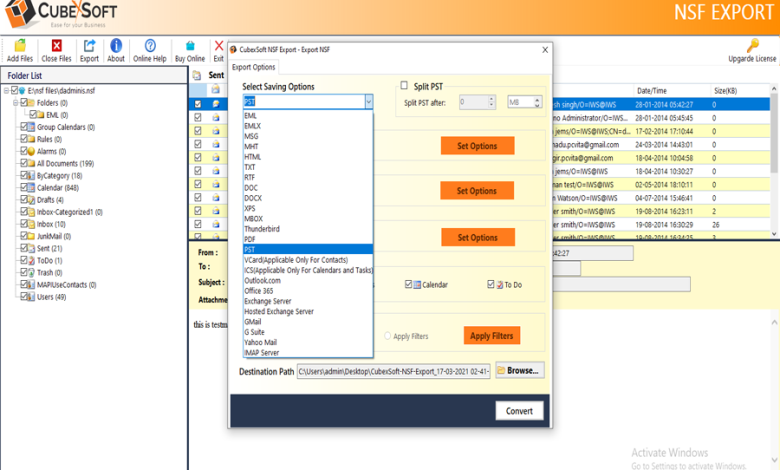
Task: Collapse the Select Saving Options dropdown arrow
Action: pyautogui.click(x=369, y=101)
